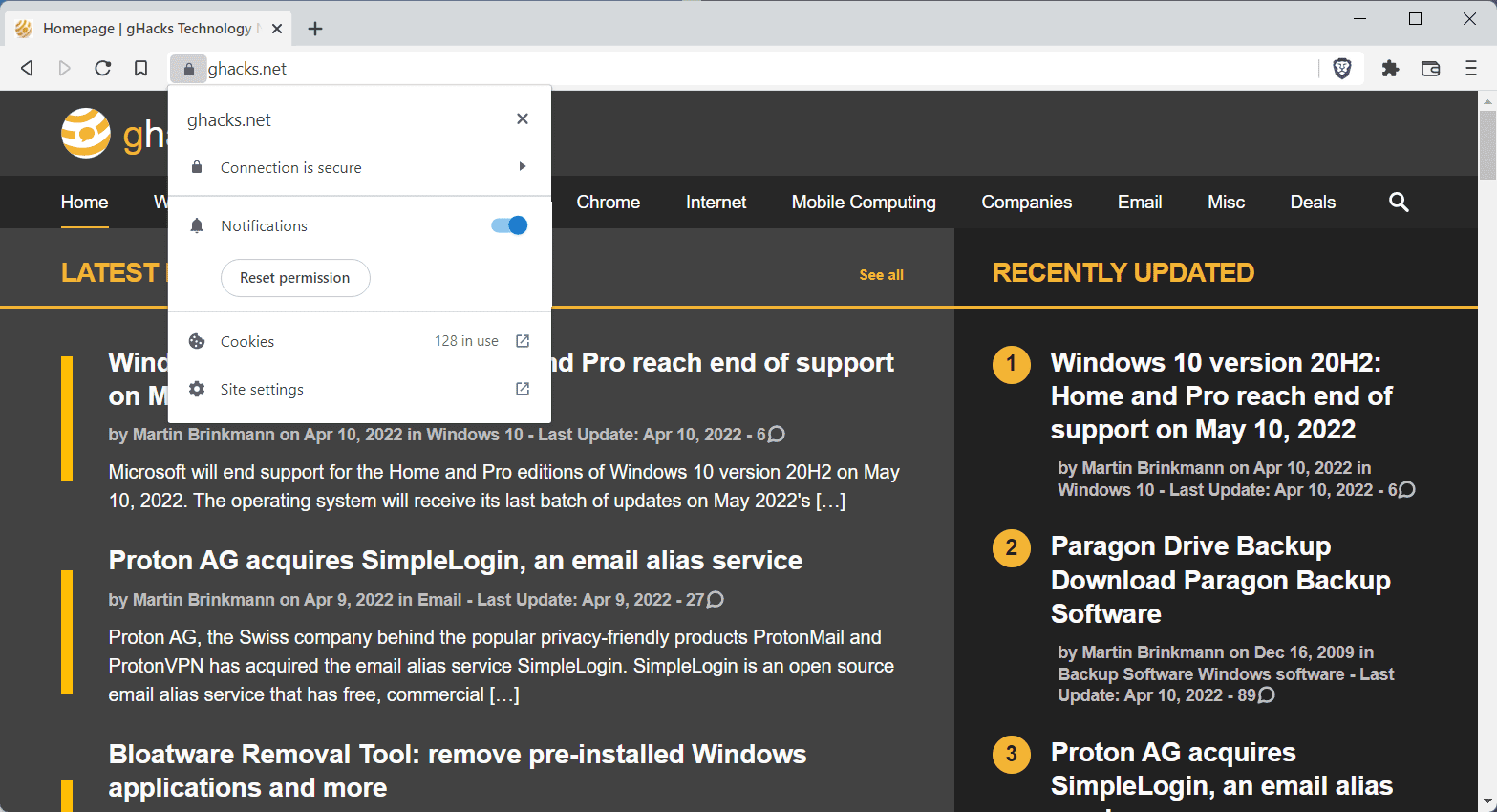Expand the Connection is secure details
The width and height of the screenshot is (1497, 812).
522,166
